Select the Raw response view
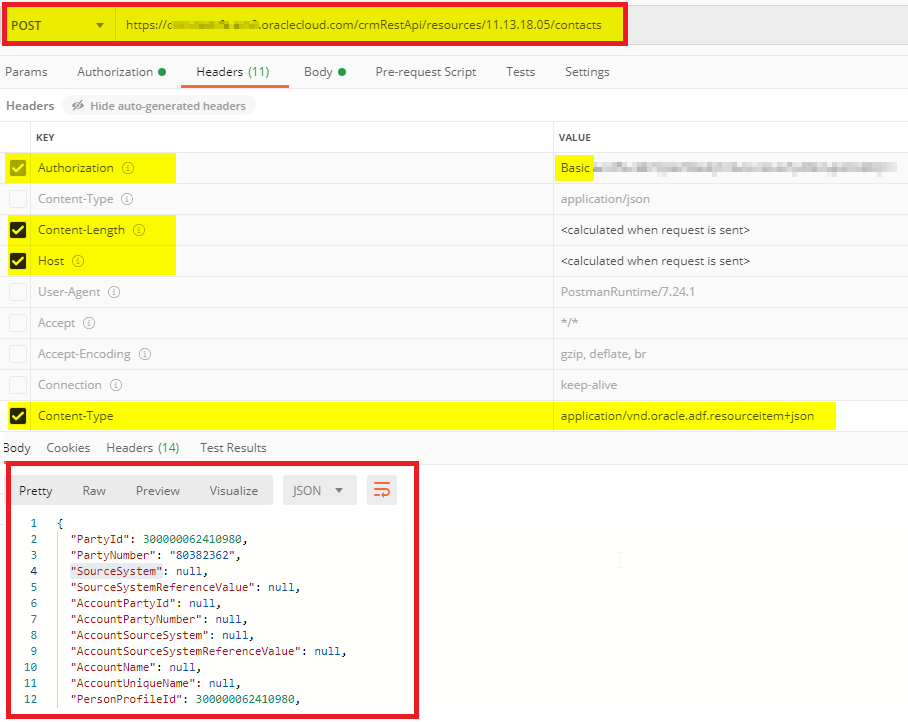The image size is (908, 722). pos(94,490)
